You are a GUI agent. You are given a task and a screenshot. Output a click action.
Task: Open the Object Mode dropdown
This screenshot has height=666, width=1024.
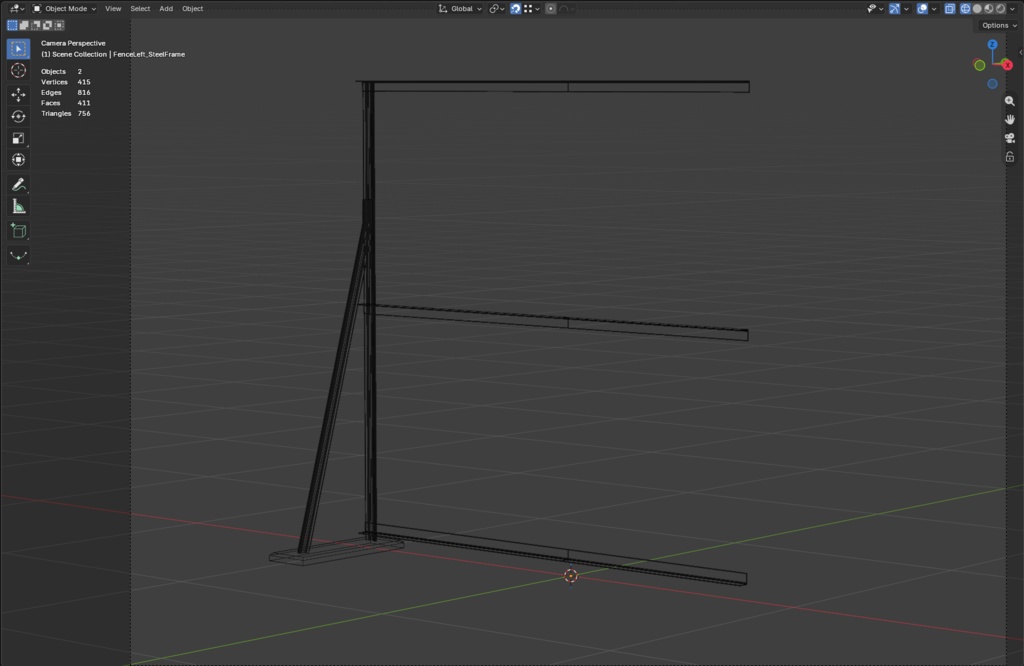[x=64, y=8]
